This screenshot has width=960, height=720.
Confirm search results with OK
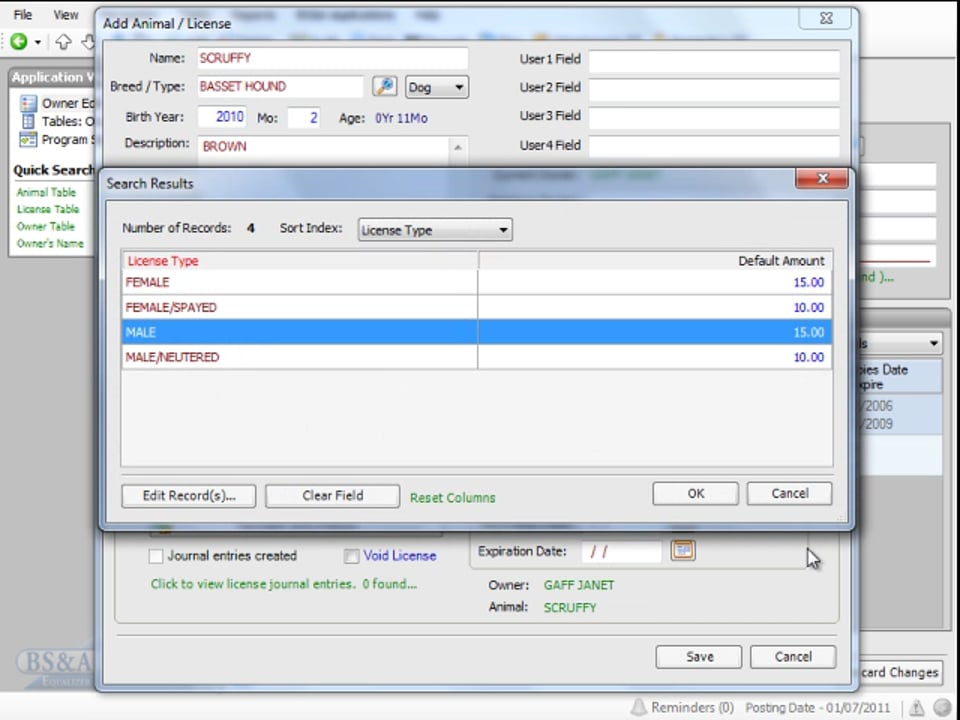point(696,493)
